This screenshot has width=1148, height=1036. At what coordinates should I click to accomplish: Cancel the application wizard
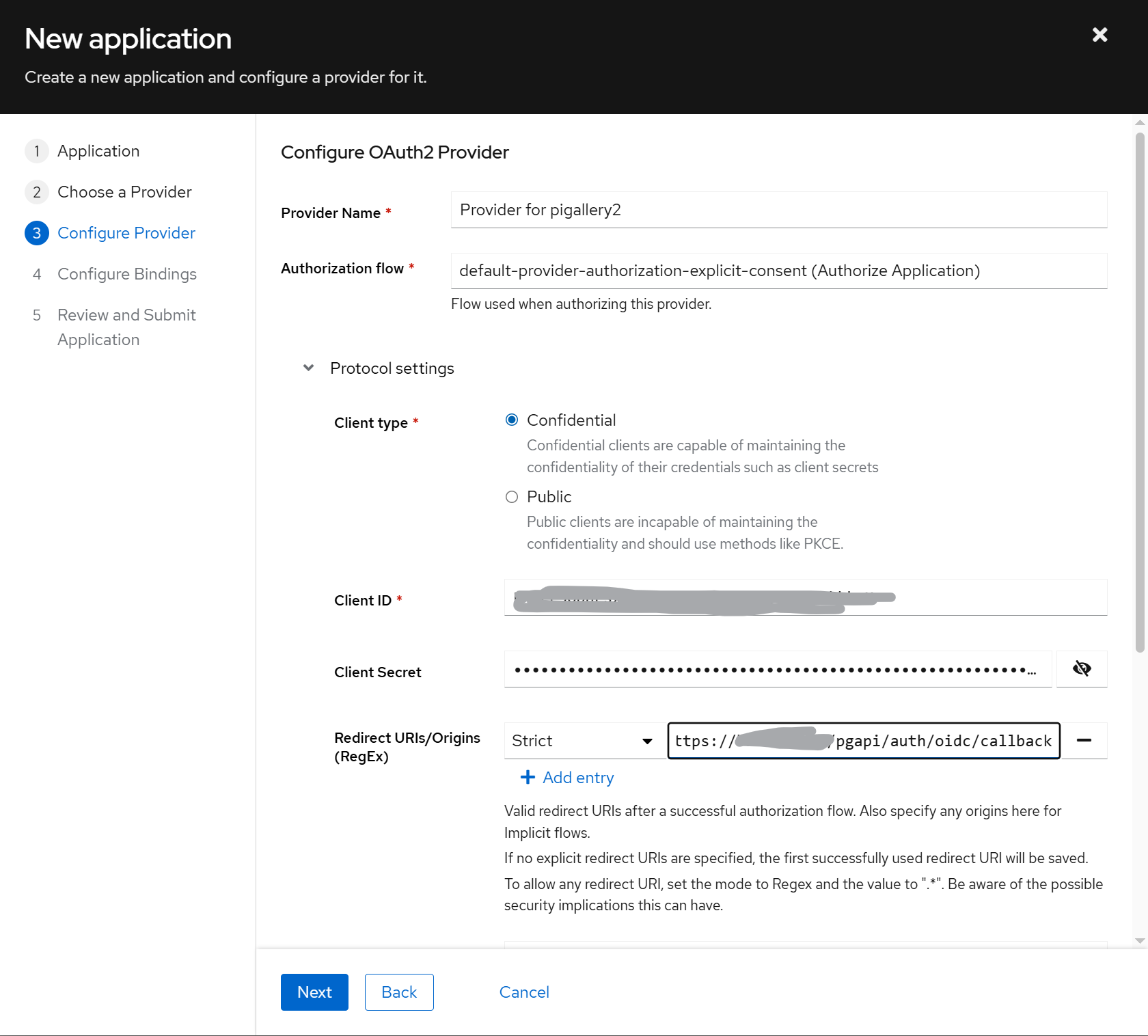click(524, 992)
